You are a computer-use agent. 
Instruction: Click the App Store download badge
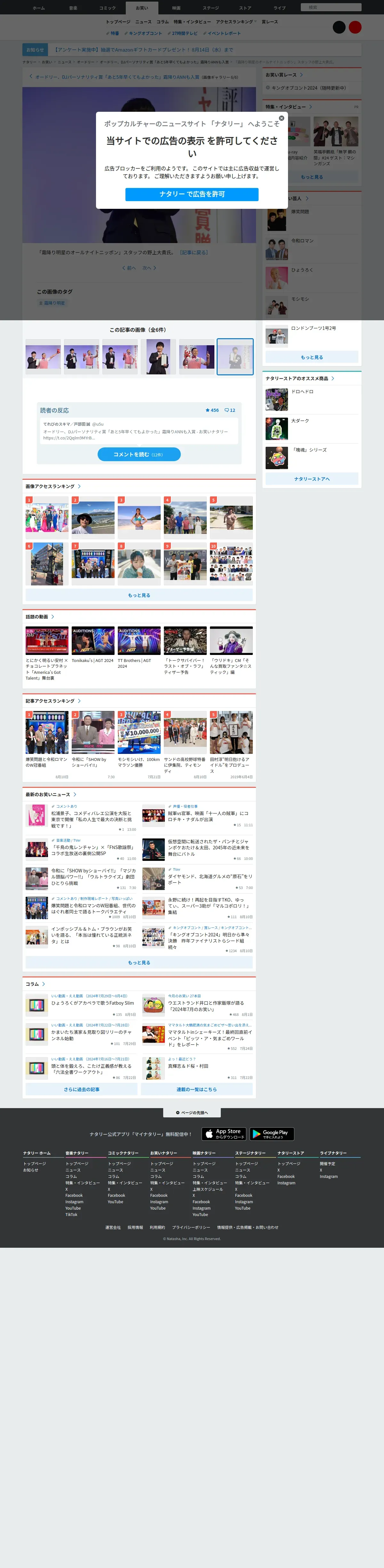(x=224, y=1134)
